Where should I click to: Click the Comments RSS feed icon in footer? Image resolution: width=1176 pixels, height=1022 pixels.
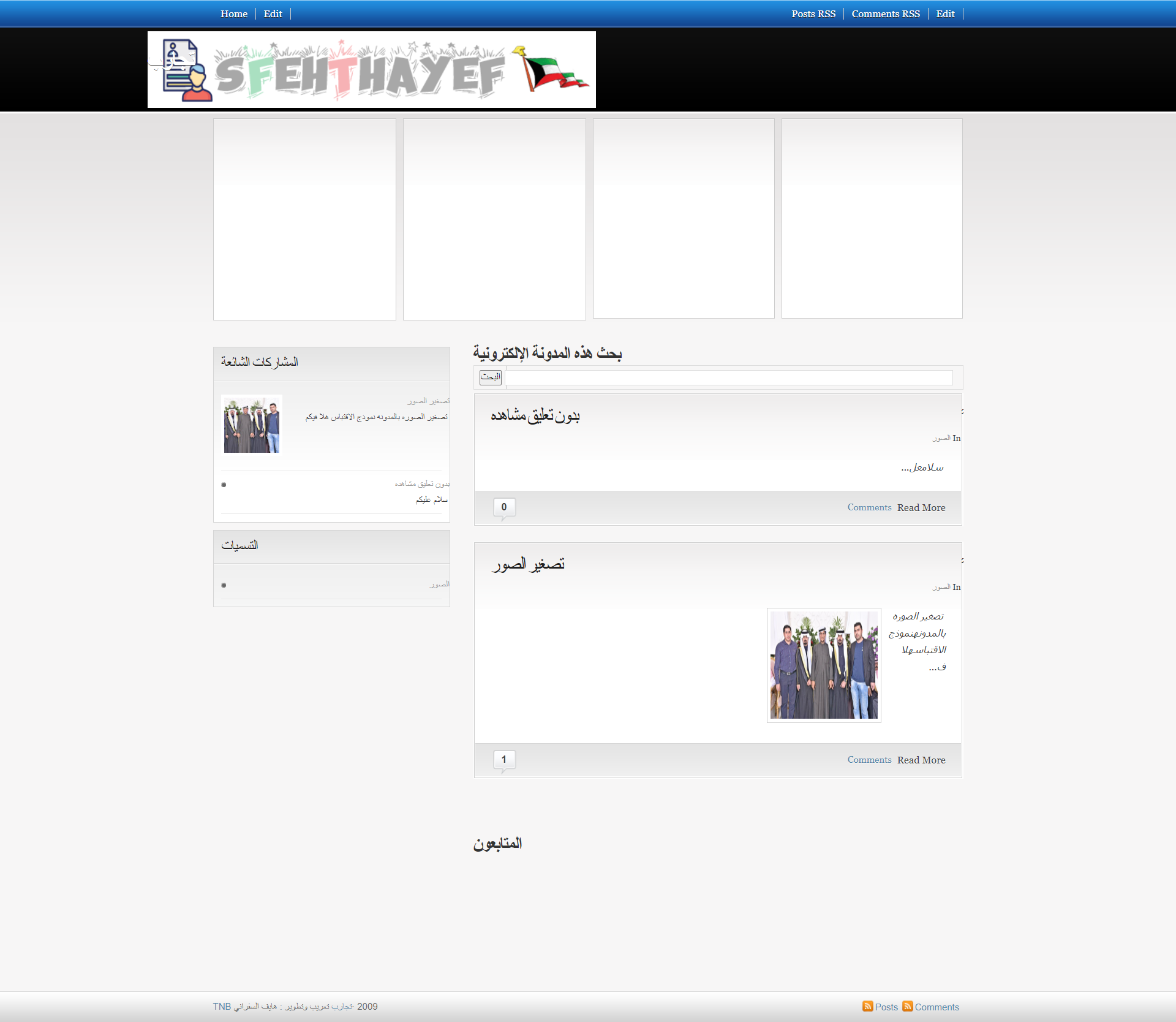(x=908, y=1006)
